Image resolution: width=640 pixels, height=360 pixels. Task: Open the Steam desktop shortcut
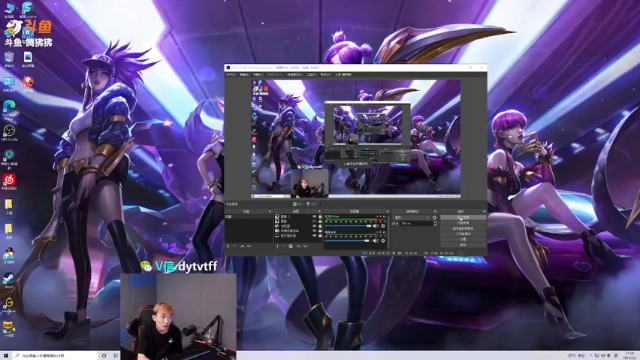tap(9, 280)
